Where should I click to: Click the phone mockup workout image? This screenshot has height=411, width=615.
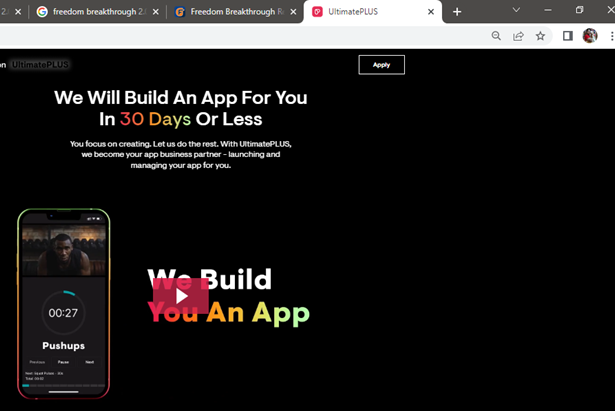click(64, 250)
